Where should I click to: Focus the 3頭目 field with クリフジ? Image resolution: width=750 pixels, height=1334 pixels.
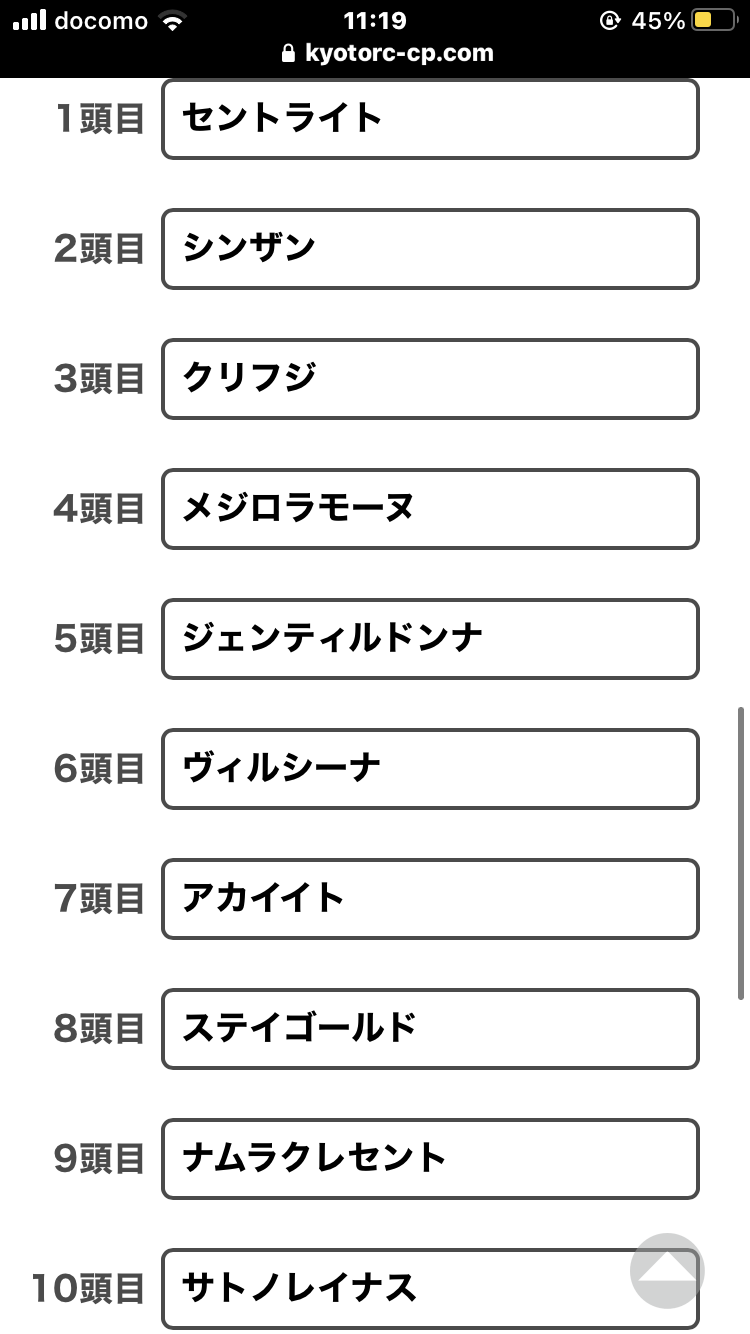[430, 379]
